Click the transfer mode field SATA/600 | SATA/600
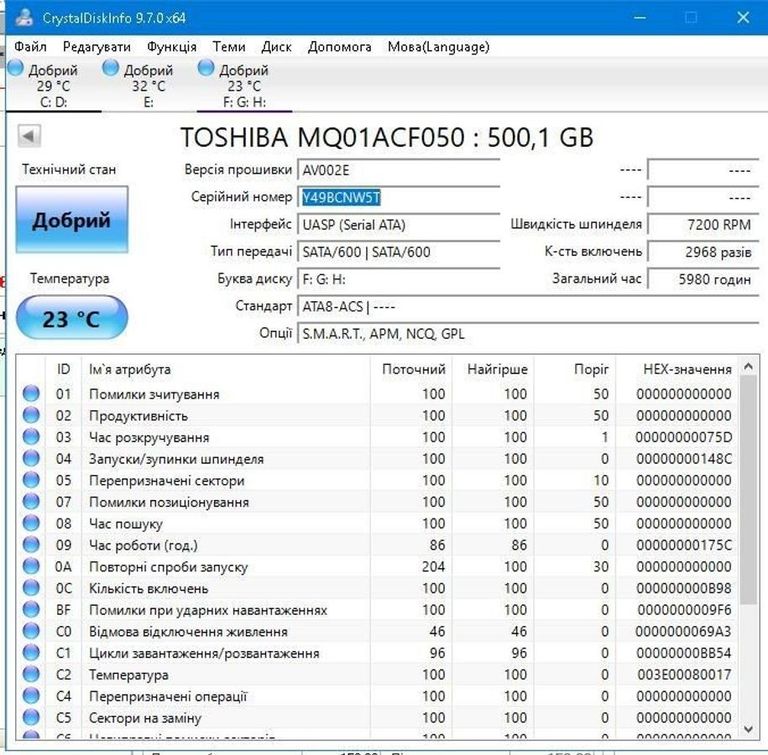The height and width of the screenshot is (755, 768). (398, 252)
